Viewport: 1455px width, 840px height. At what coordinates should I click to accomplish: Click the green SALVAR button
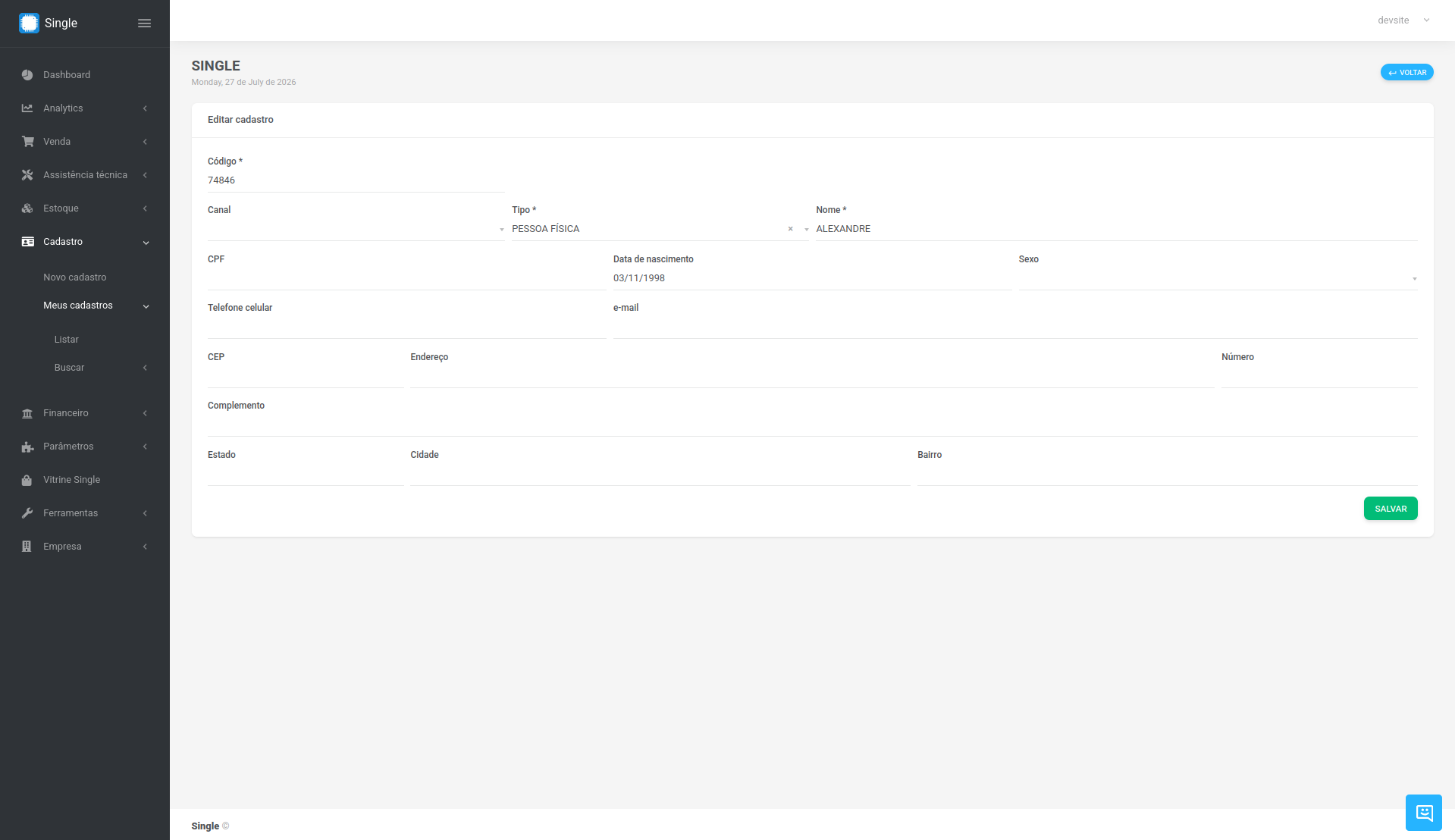tap(1390, 509)
